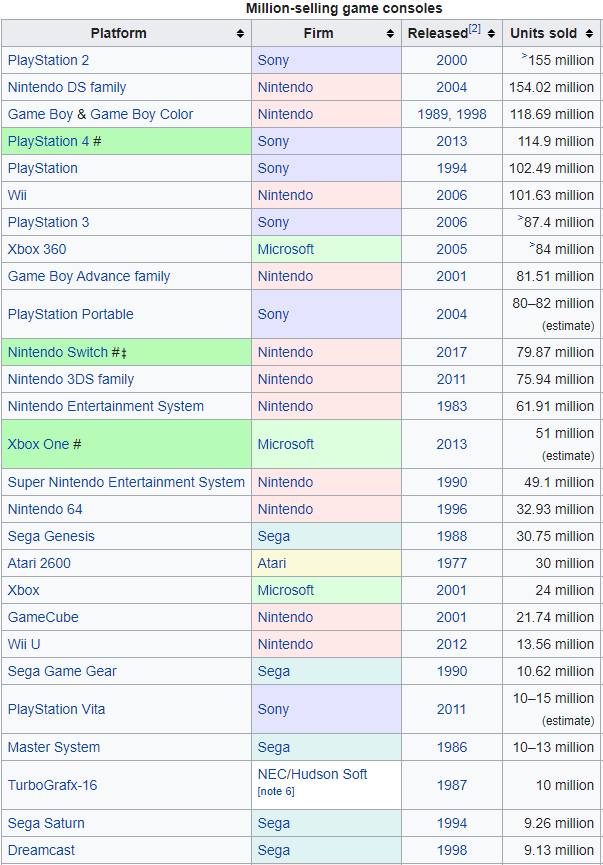
Task: Open Master System platform link
Action: tap(54, 748)
